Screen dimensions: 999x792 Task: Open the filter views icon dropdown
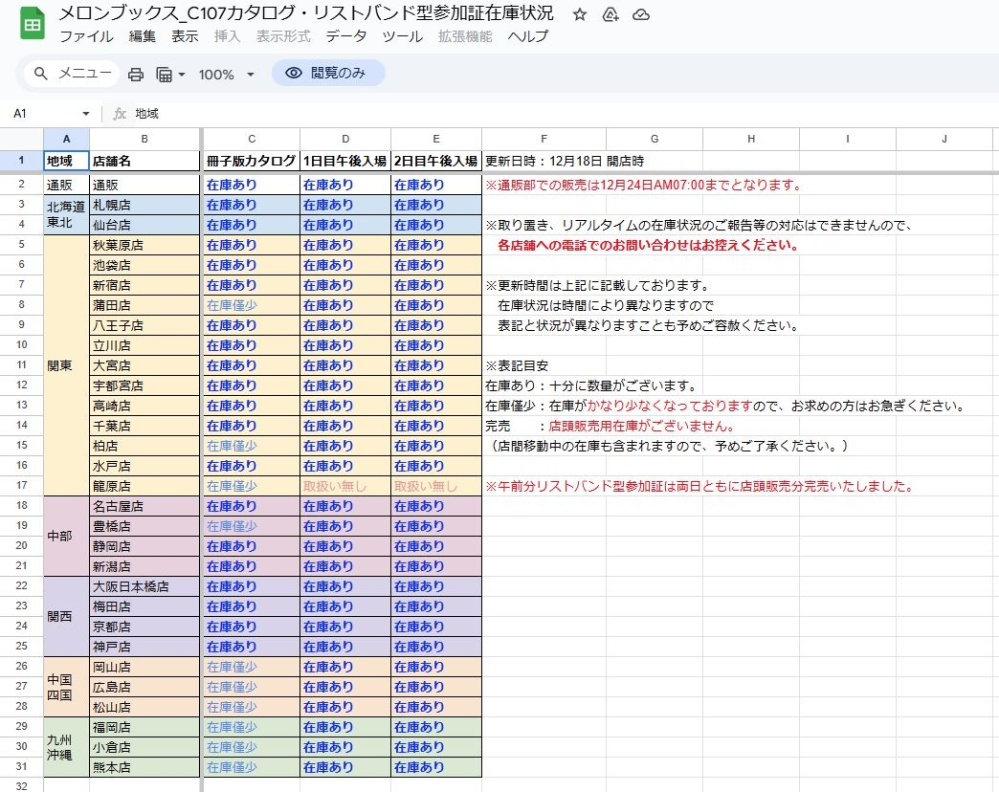tap(170, 75)
